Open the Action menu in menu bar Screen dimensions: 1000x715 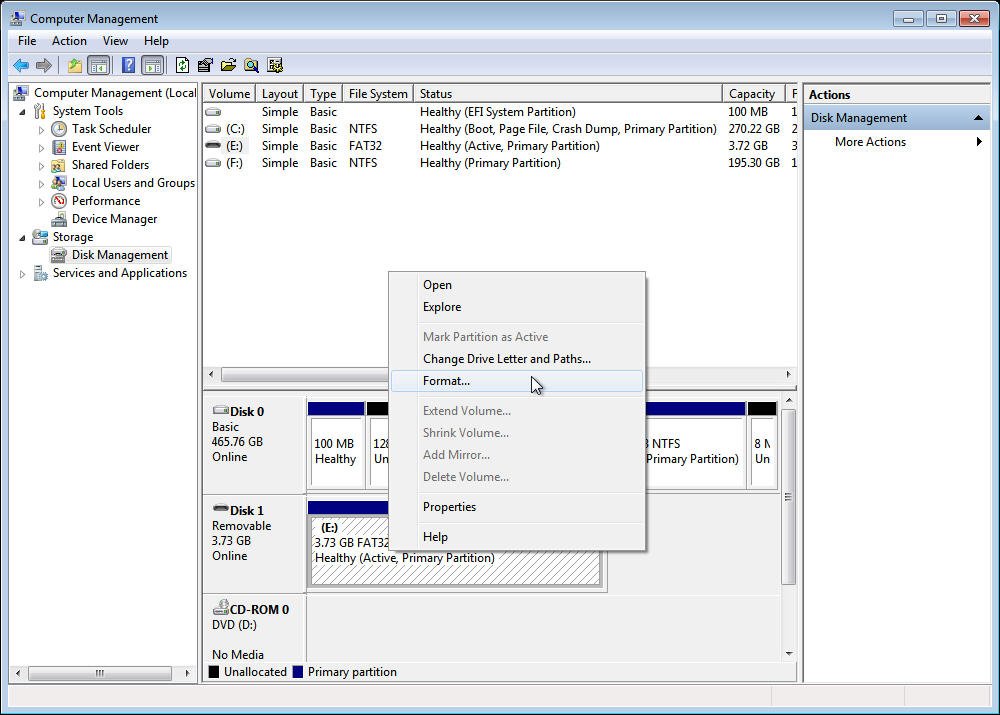[69, 41]
